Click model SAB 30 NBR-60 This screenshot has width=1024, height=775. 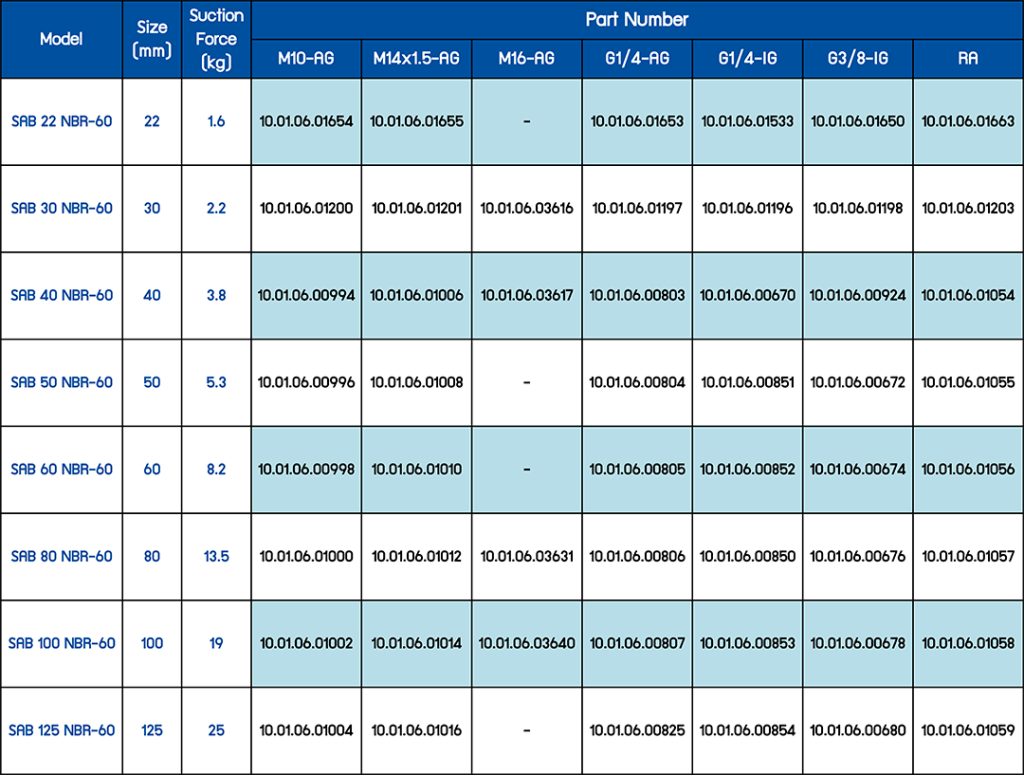[x=61, y=208]
